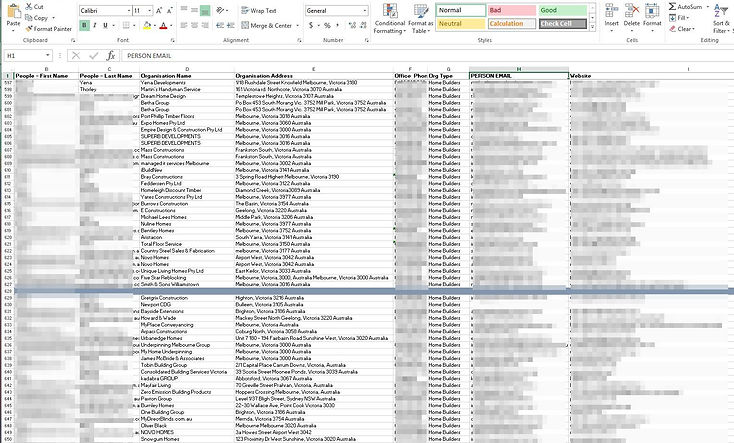
Task: Open the Clear menu in Editing
Action: 682,29
